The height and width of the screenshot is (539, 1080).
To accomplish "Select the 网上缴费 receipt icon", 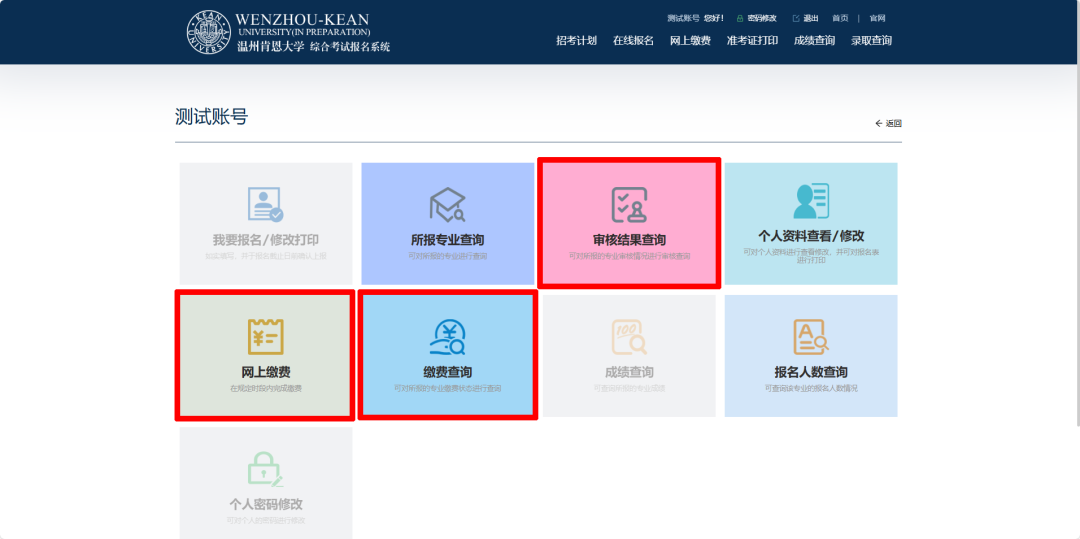I will tap(265, 337).
